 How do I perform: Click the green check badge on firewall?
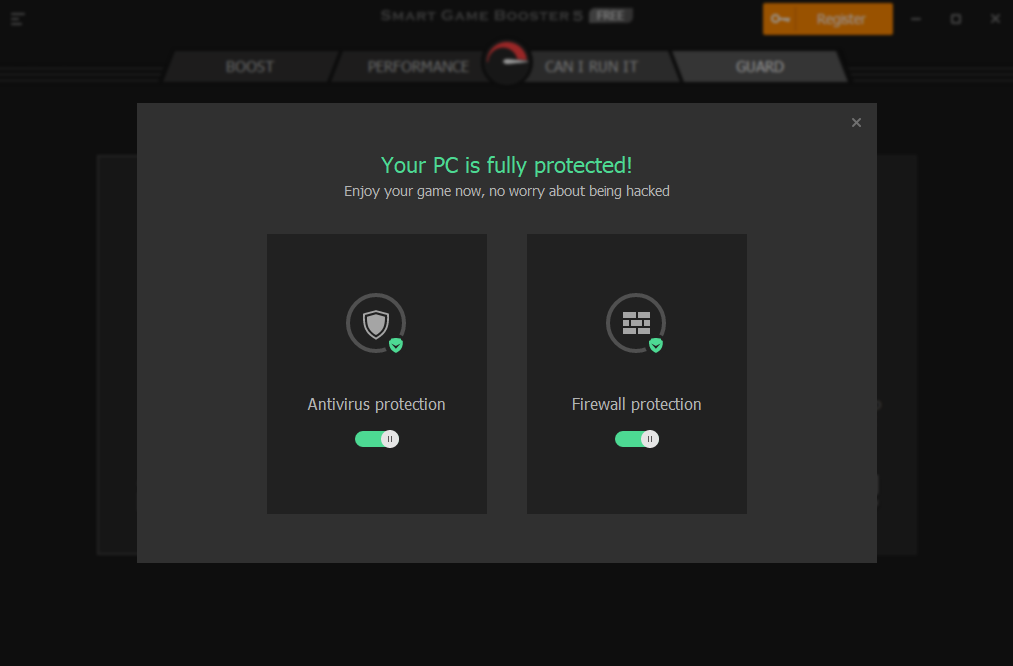pos(656,345)
